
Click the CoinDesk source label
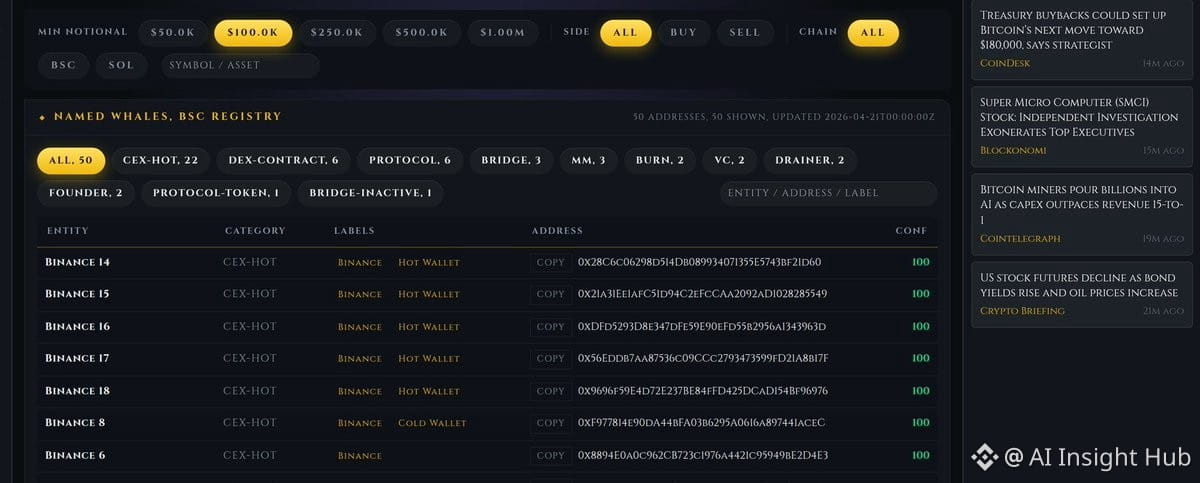(x=1005, y=63)
